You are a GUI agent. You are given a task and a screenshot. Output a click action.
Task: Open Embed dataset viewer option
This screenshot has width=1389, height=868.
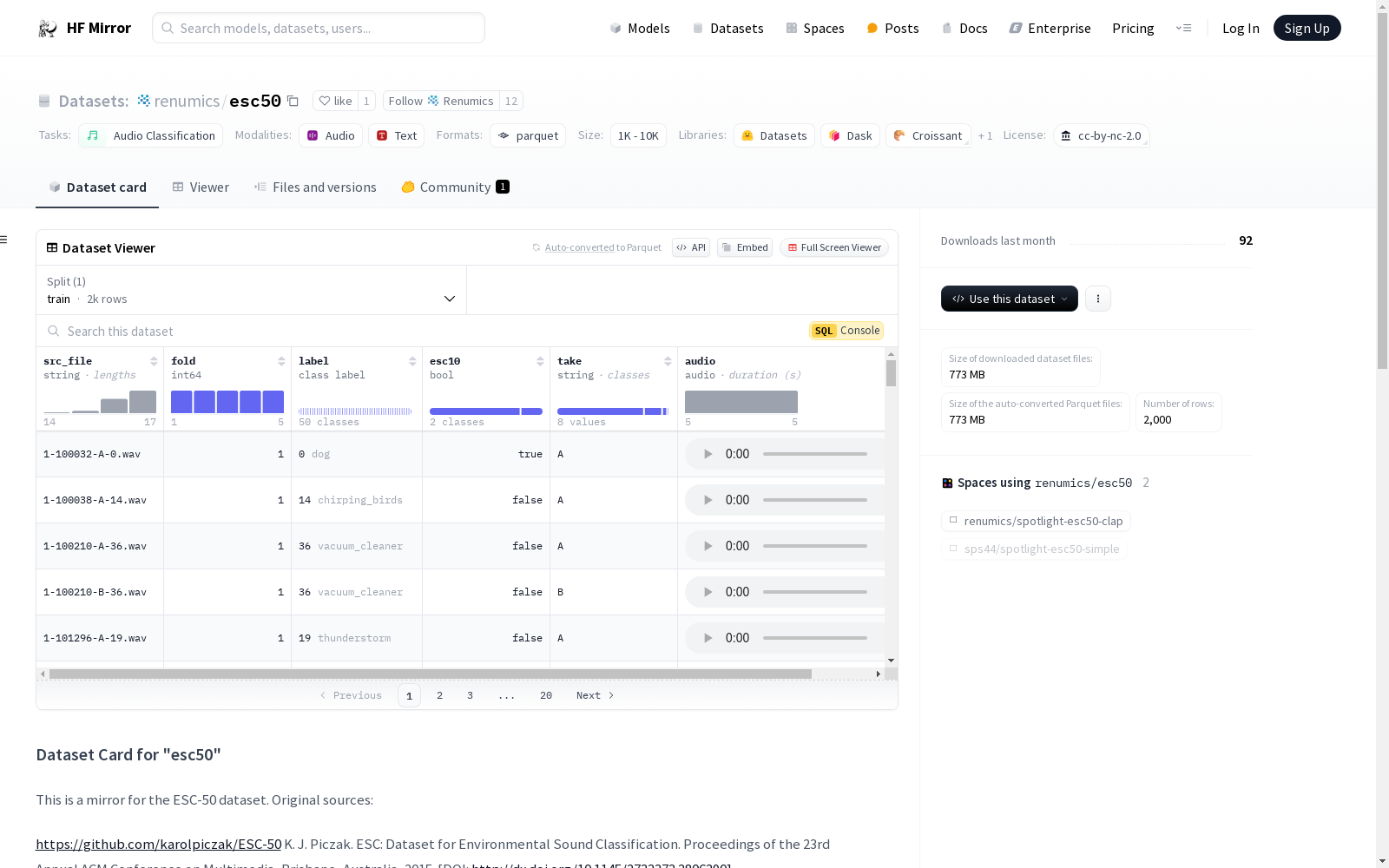(x=745, y=247)
